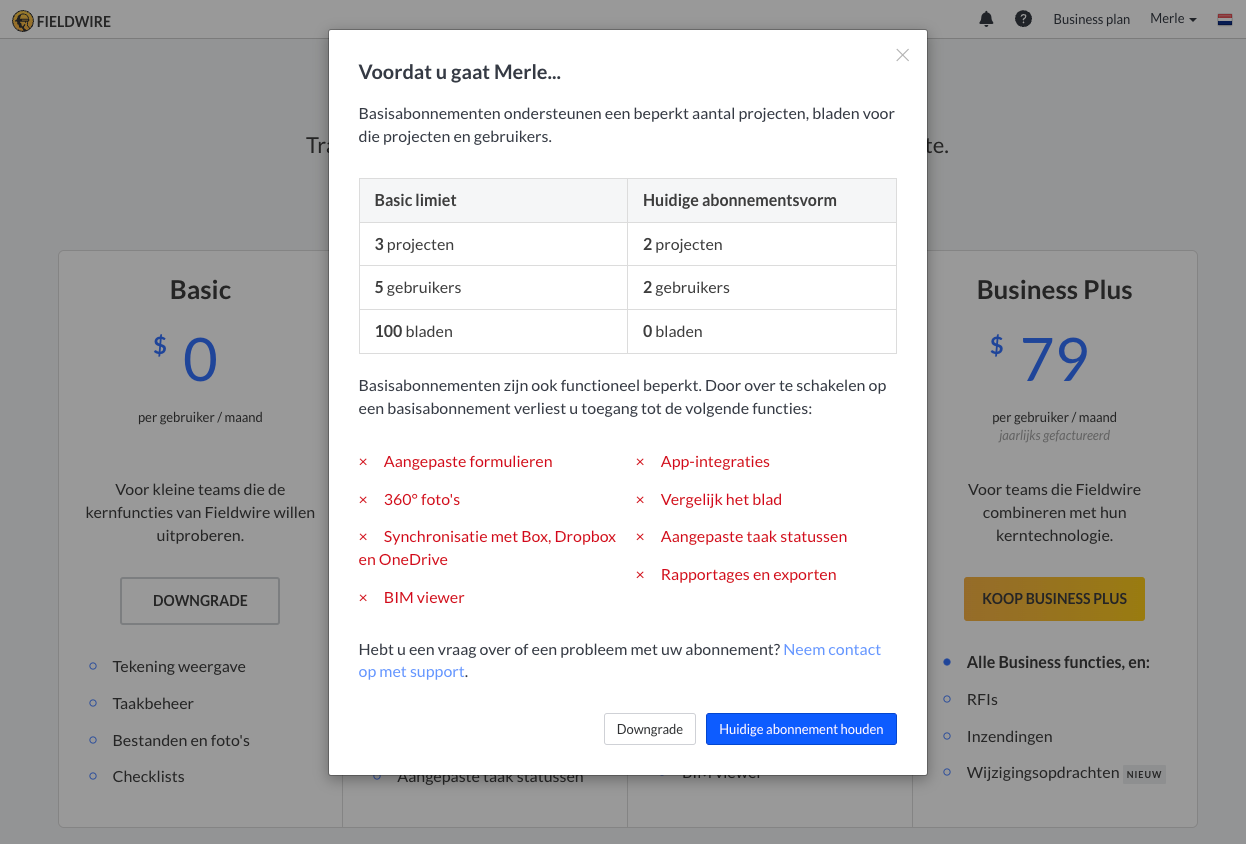Viewport: 1246px width, 844px height.
Task: Click the '3 projecten' table cell
Action: click(x=493, y=244)
